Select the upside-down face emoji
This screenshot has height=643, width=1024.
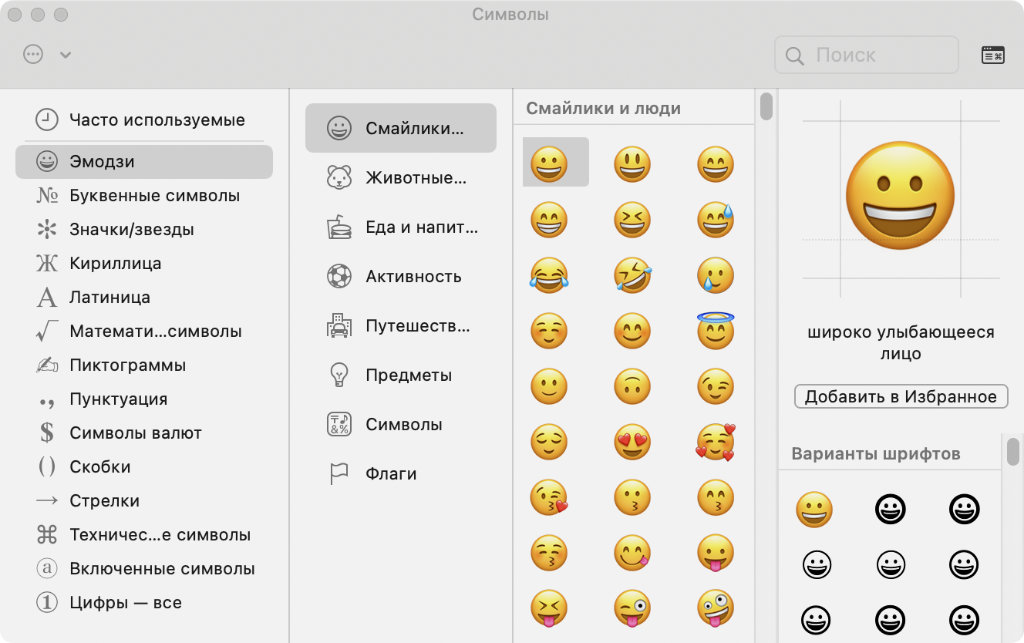632,386
